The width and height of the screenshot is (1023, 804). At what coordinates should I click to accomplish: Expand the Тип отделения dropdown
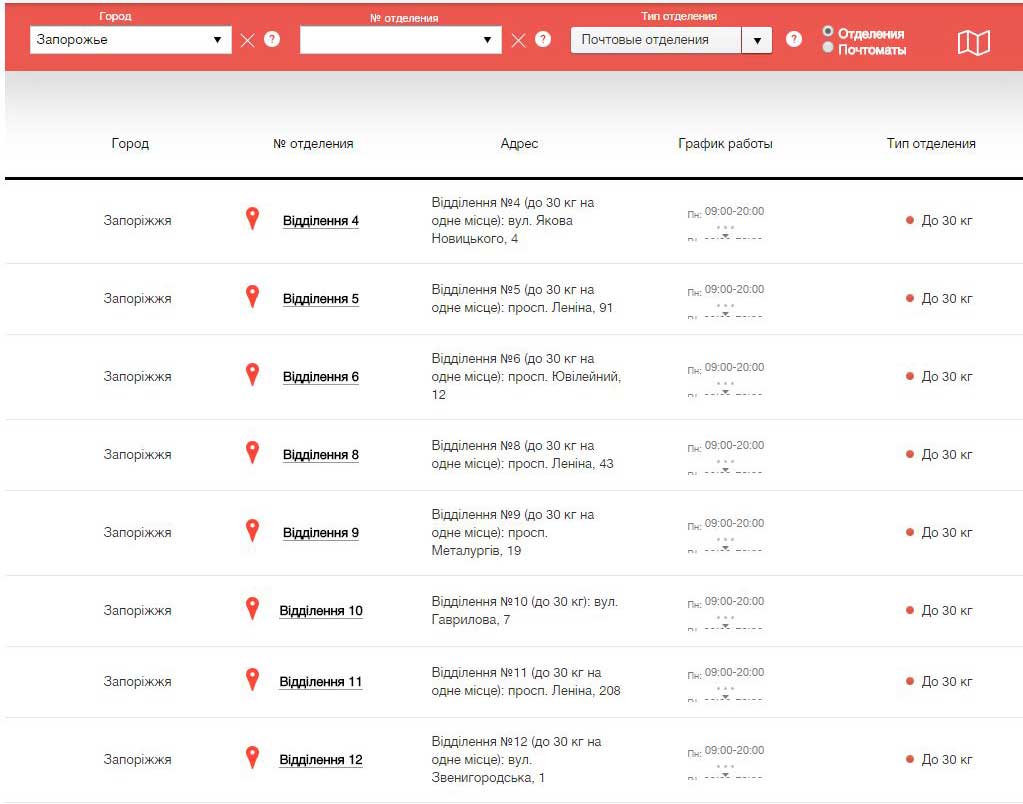757,40
